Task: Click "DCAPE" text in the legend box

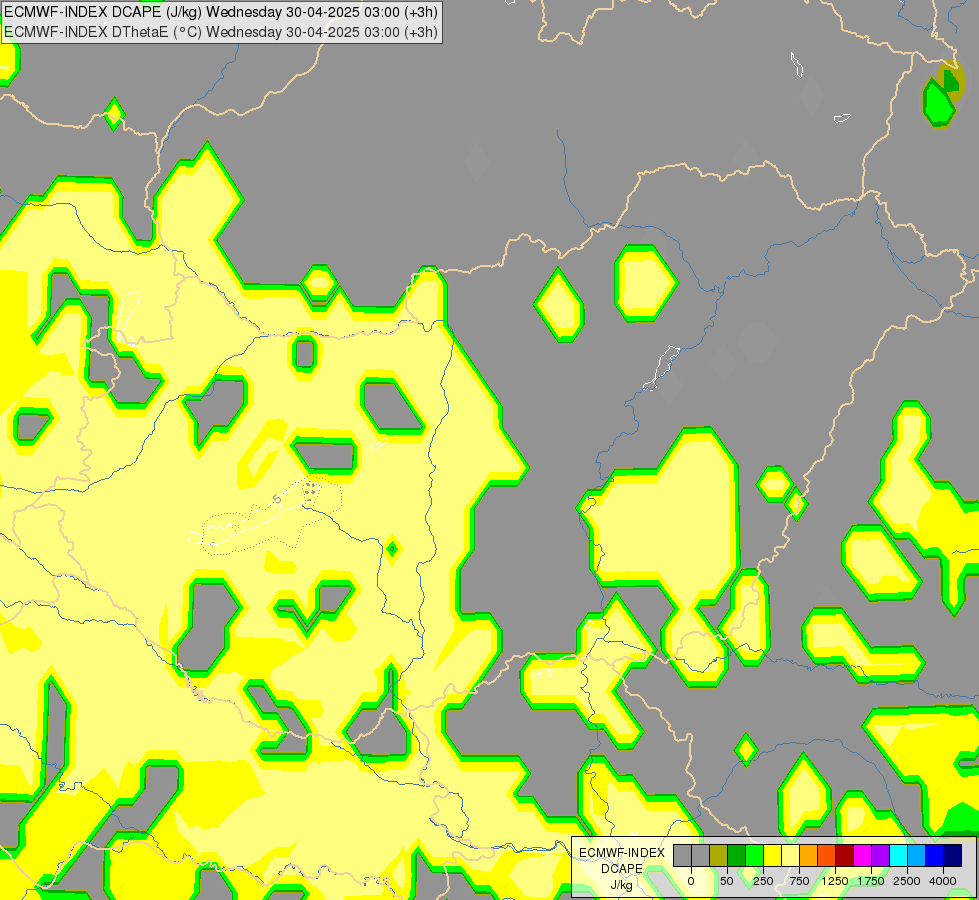Action: [622, 869]
